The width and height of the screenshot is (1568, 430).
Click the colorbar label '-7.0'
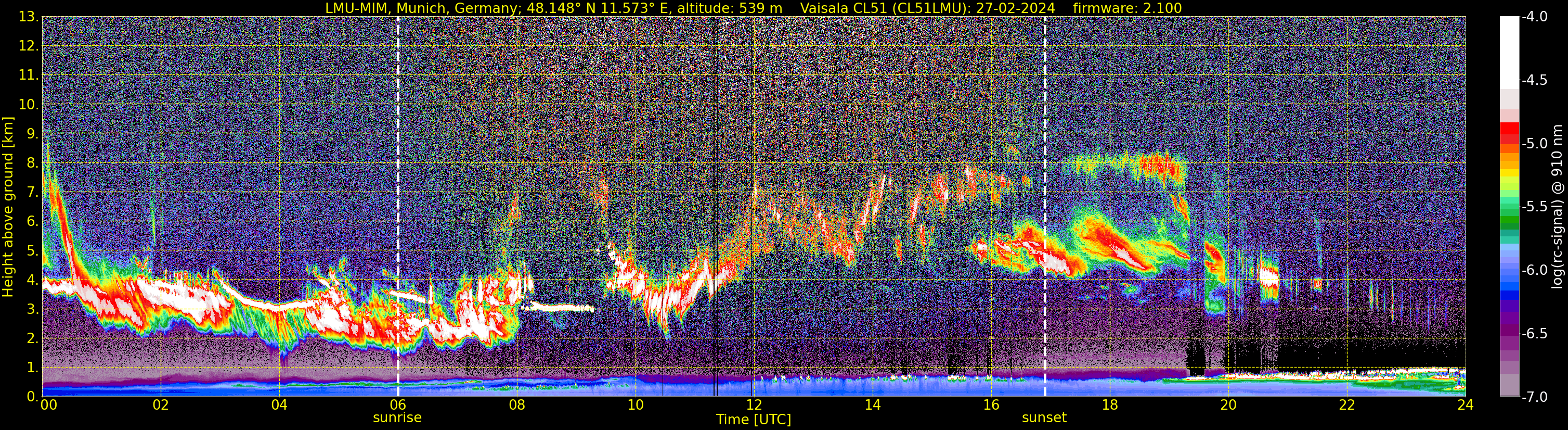1535,397
